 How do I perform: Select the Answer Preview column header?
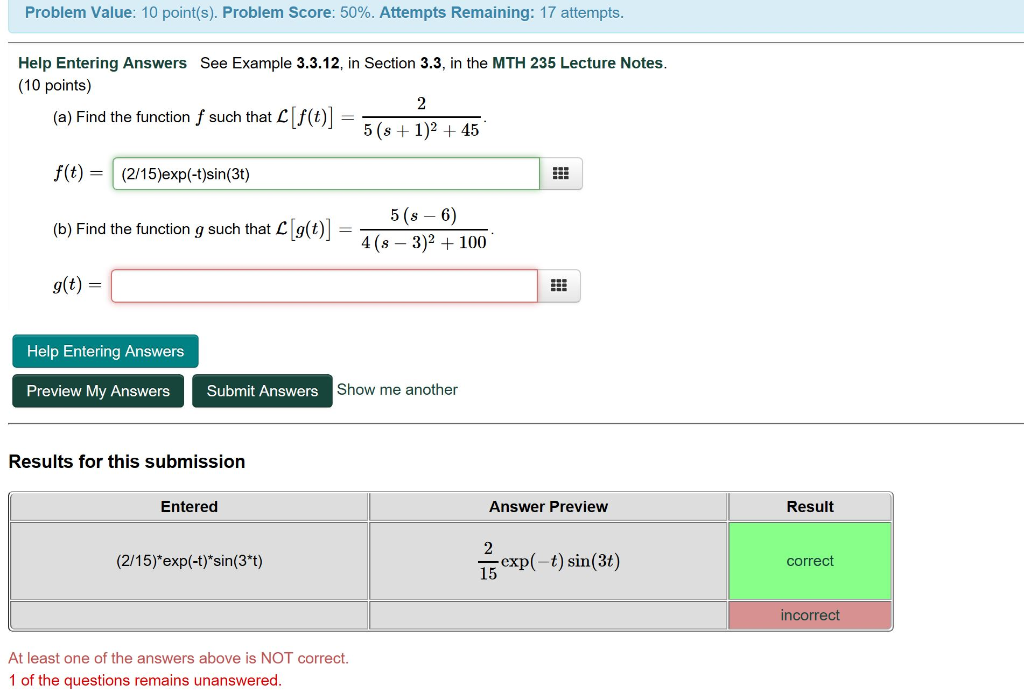(x=547, y=506)
